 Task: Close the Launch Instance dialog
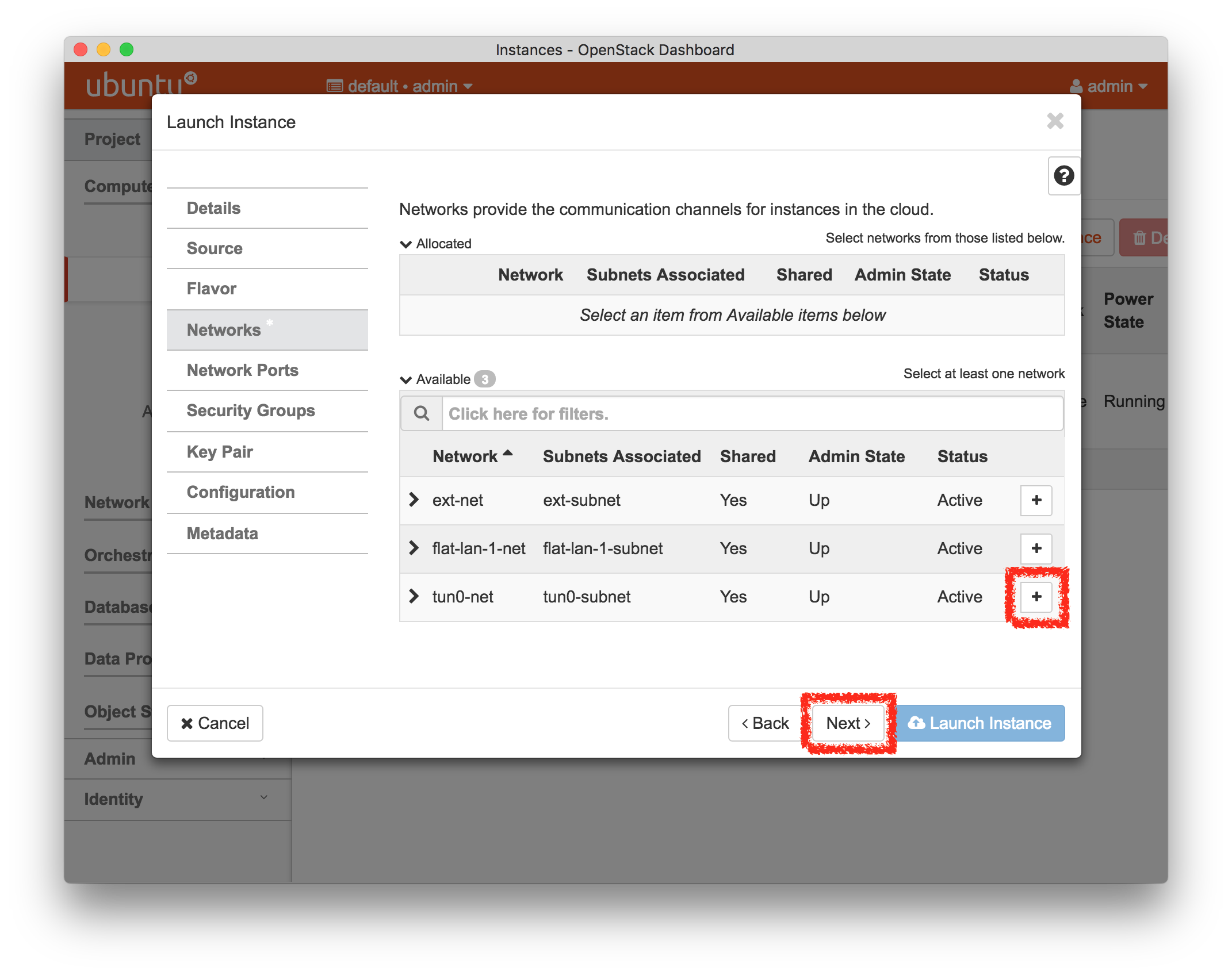(1055, 121)
